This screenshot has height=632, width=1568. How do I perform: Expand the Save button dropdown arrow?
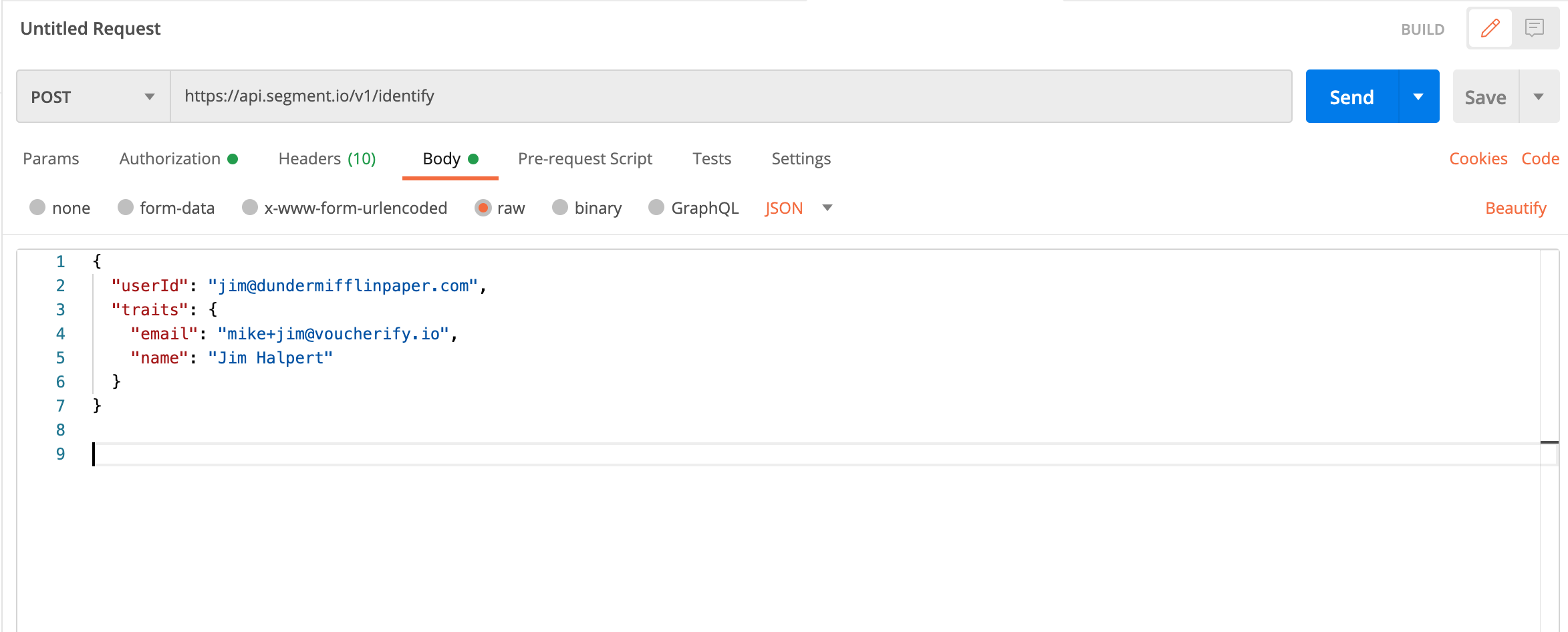(x=1540, y=96)
